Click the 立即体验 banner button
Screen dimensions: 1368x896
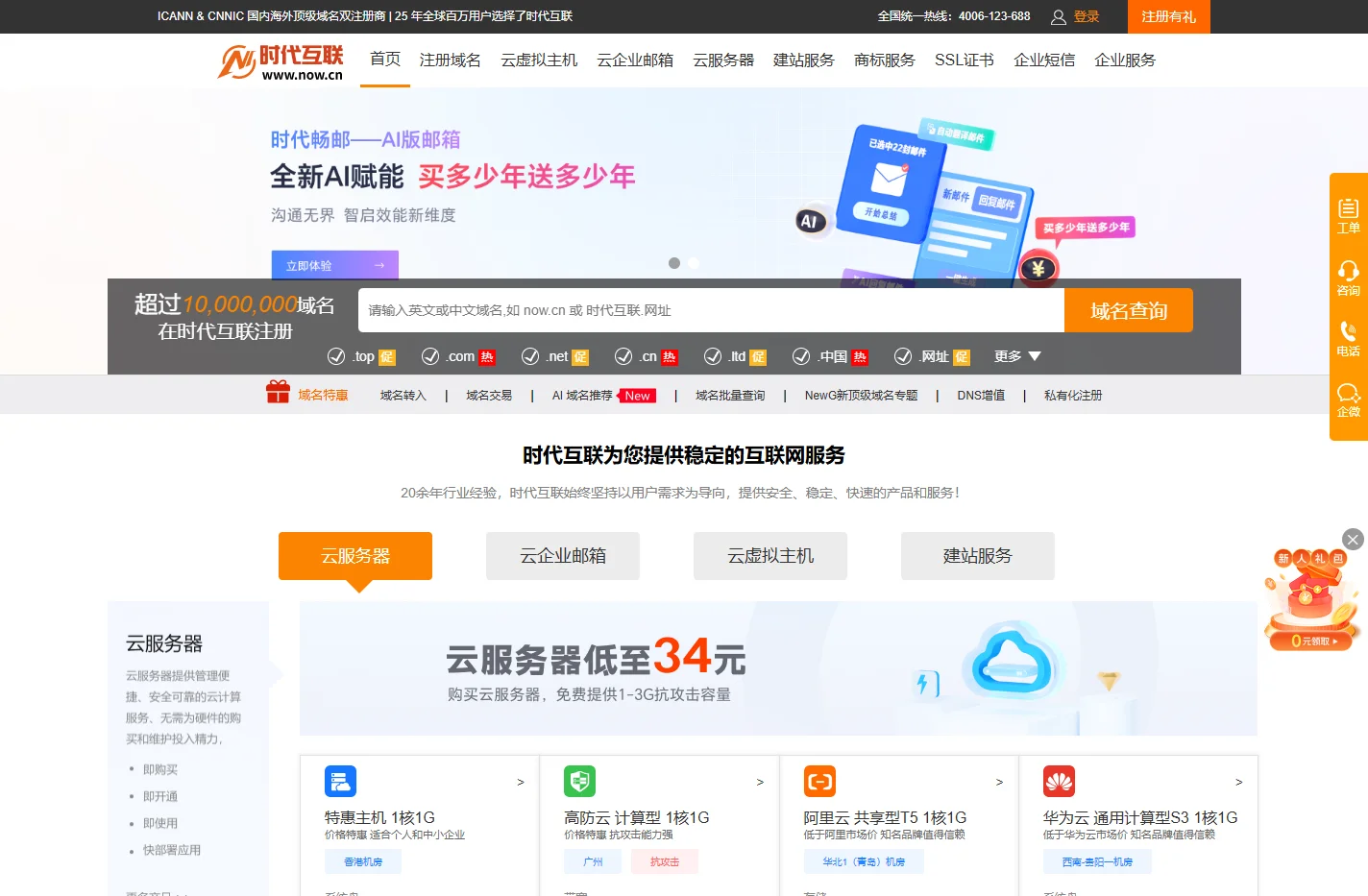click(335, 265)
